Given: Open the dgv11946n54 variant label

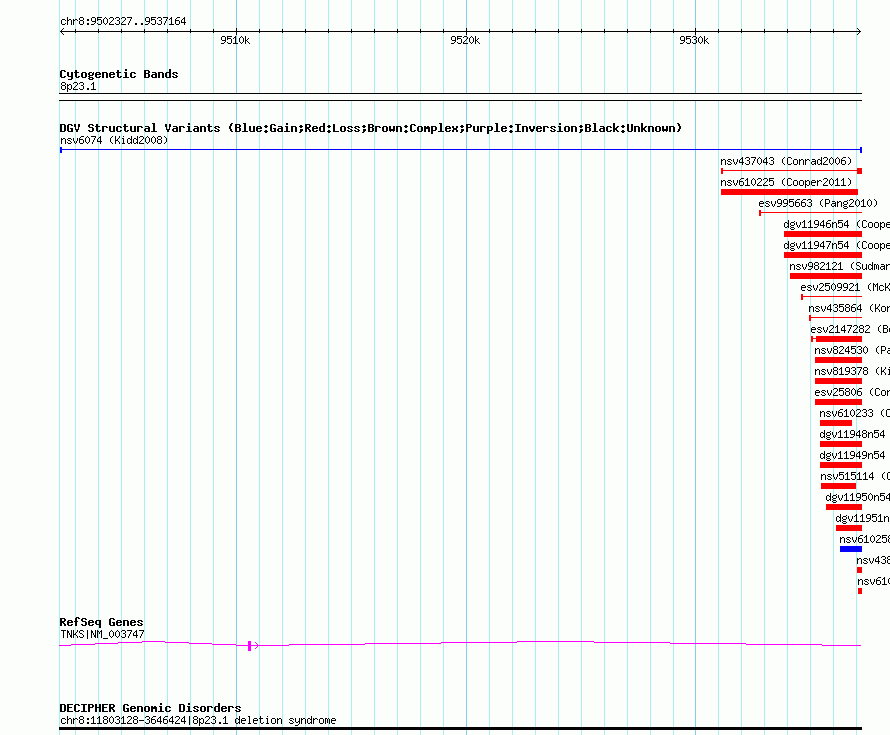Looking at the screenshot, I should point(837,224).
